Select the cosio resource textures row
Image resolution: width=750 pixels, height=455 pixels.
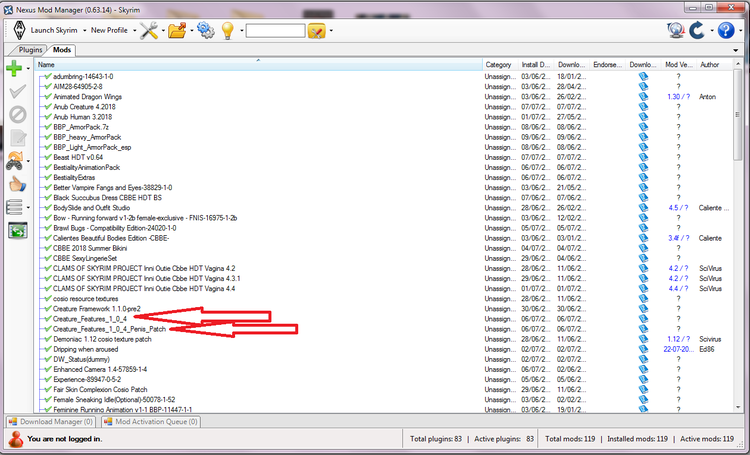[x=383, y=299]
